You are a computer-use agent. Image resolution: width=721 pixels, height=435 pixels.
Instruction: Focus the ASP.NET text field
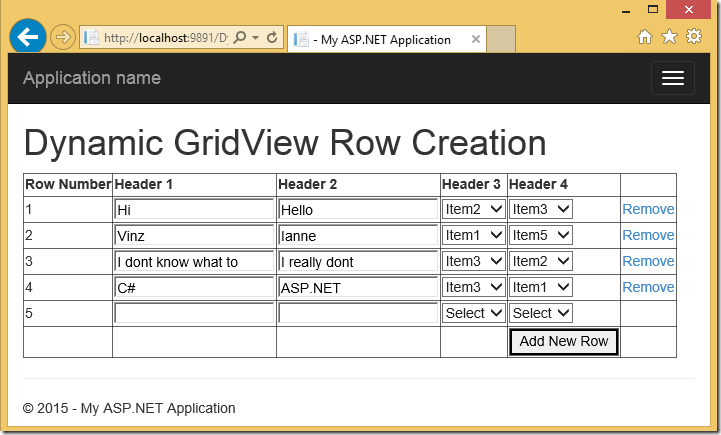[x=358, y=287]
